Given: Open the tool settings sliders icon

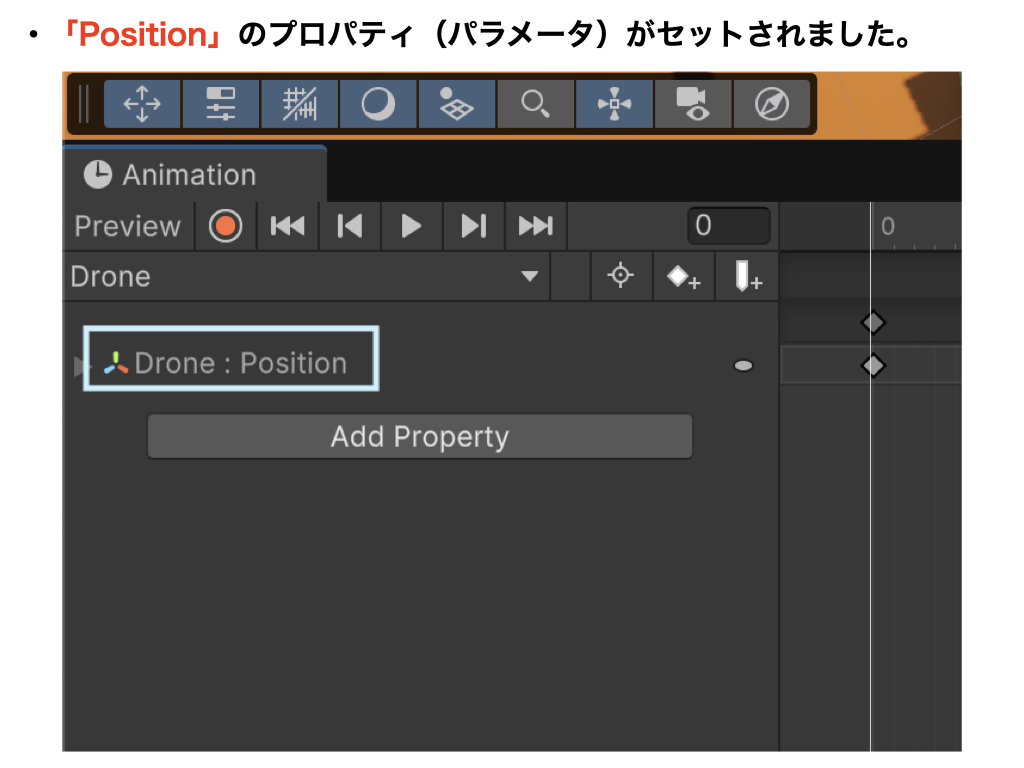Looking at the screenshot, I should click(221, 104).
